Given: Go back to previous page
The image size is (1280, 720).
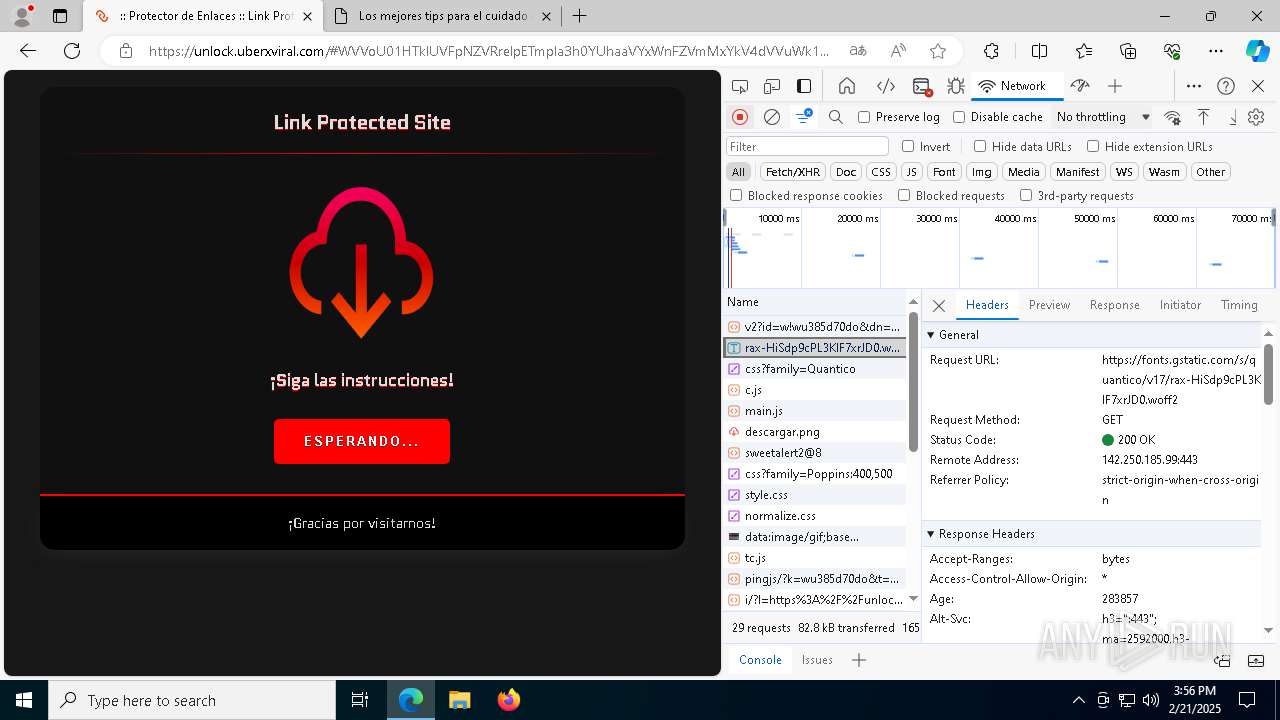Looking at the screenshot, I should click(28, 51).
